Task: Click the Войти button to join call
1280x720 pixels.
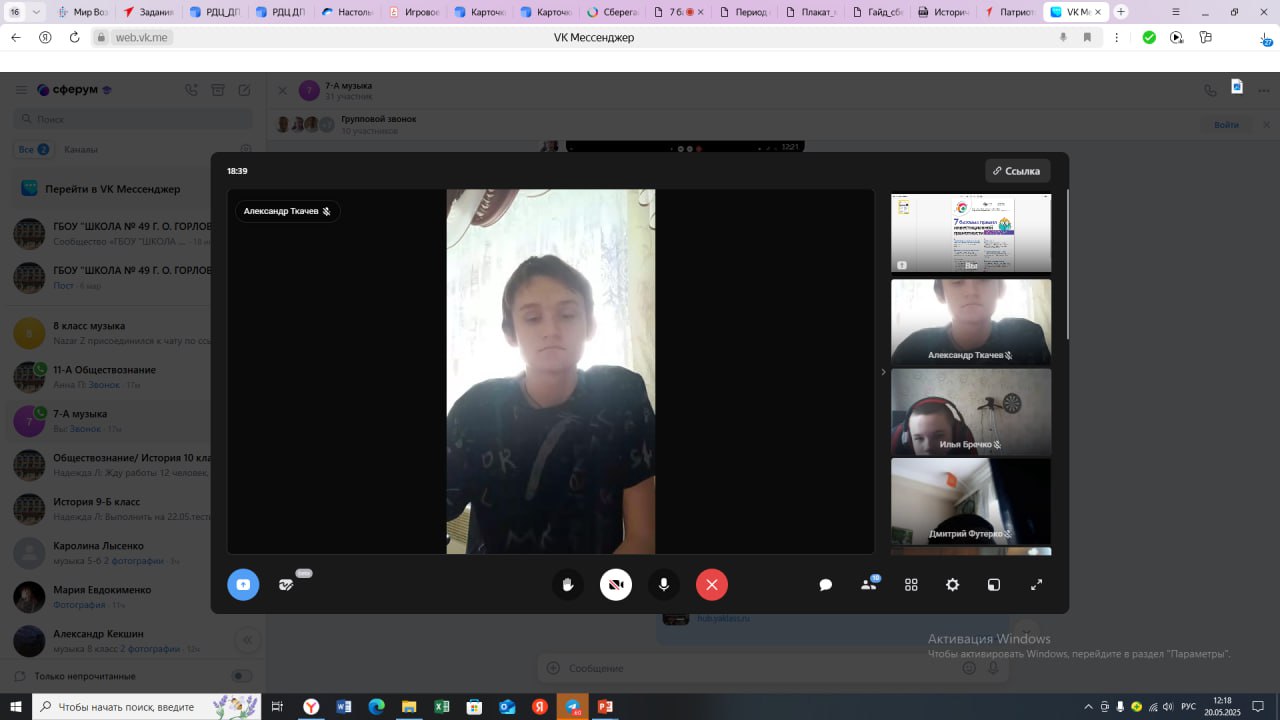Action: click(1226, 125)
